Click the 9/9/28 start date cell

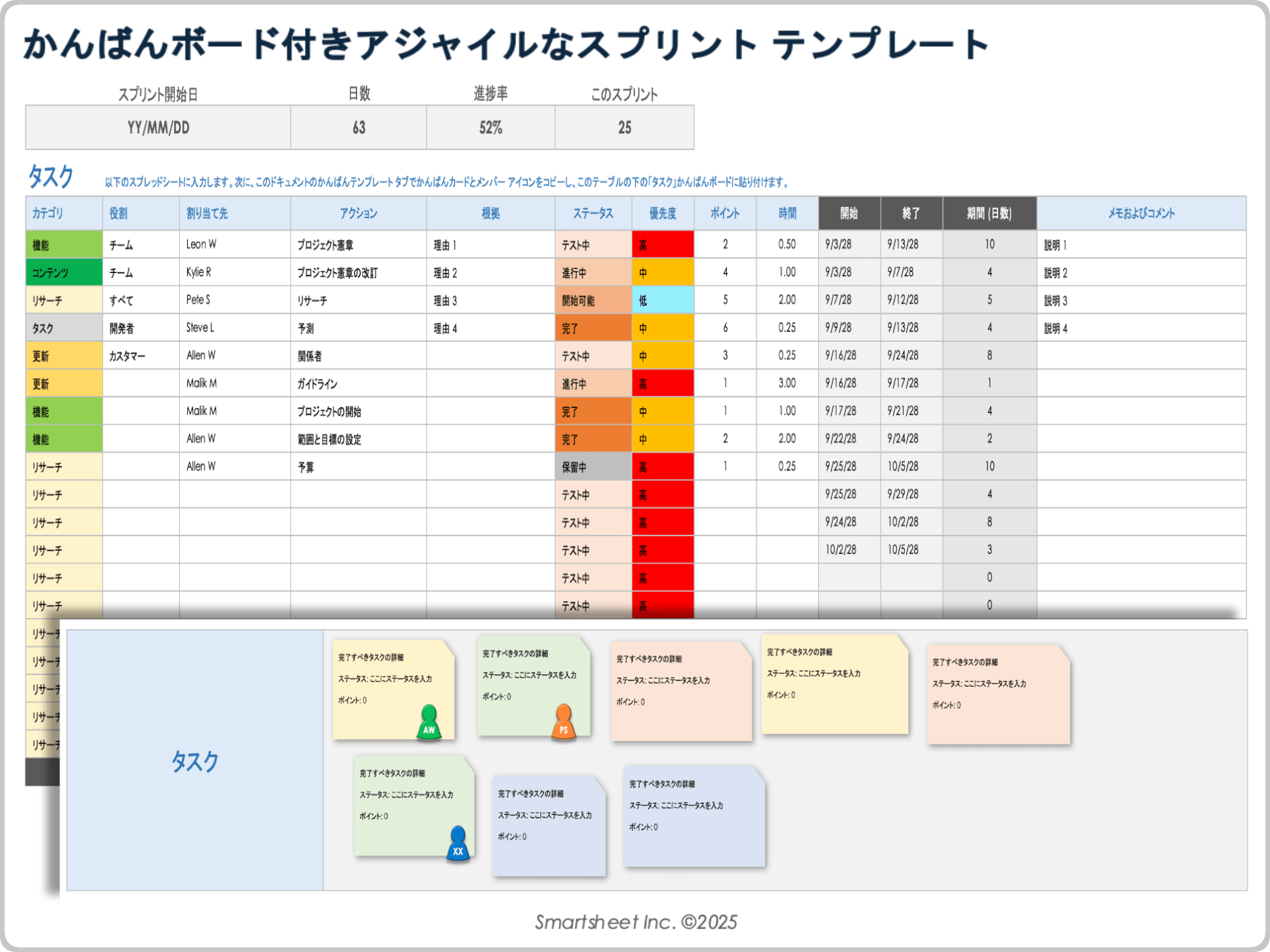(x=849, y=328)
